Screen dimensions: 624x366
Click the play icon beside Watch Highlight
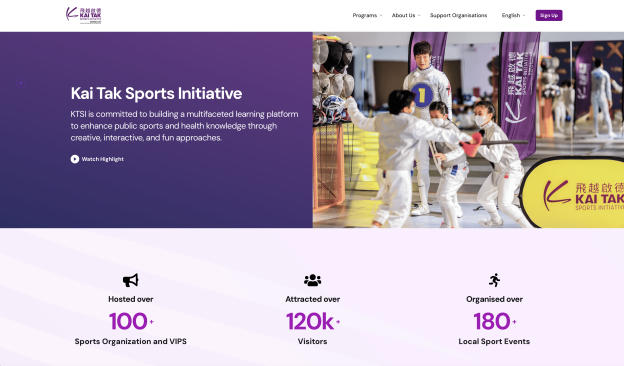[75, 159]
